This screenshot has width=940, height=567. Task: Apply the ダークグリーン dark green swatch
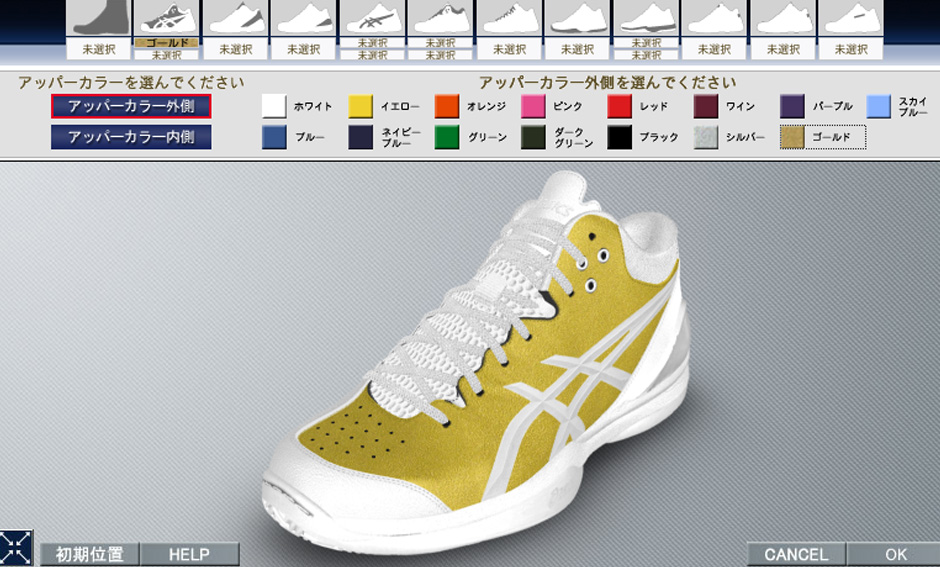click(x=533, y=137)
